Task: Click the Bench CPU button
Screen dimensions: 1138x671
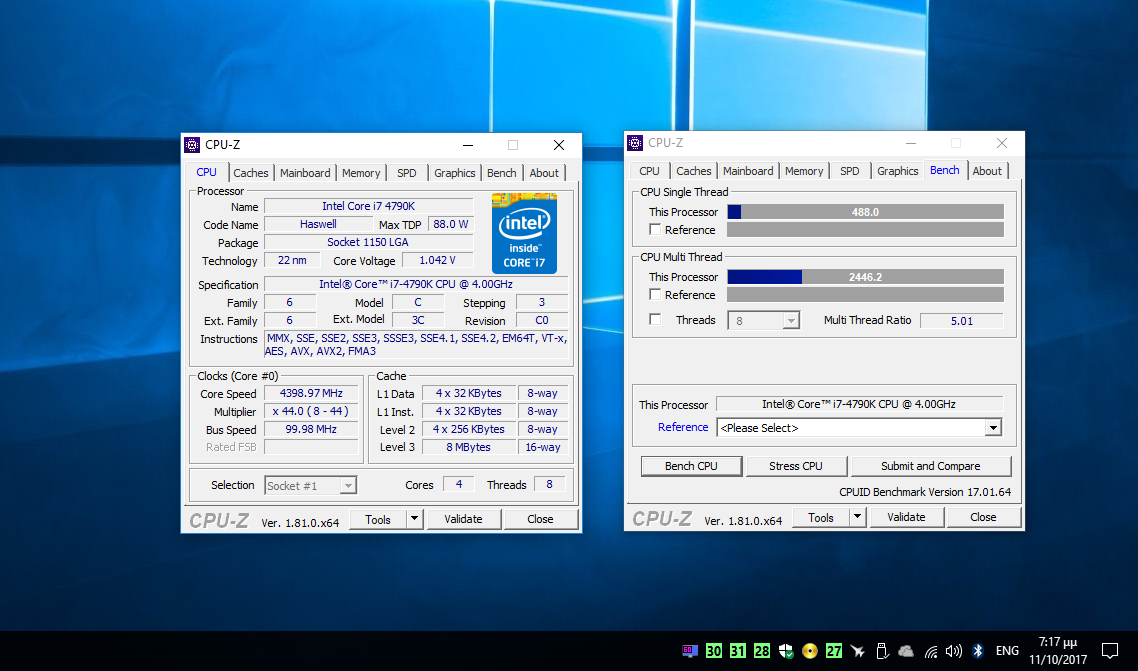Action: point(692,466)
